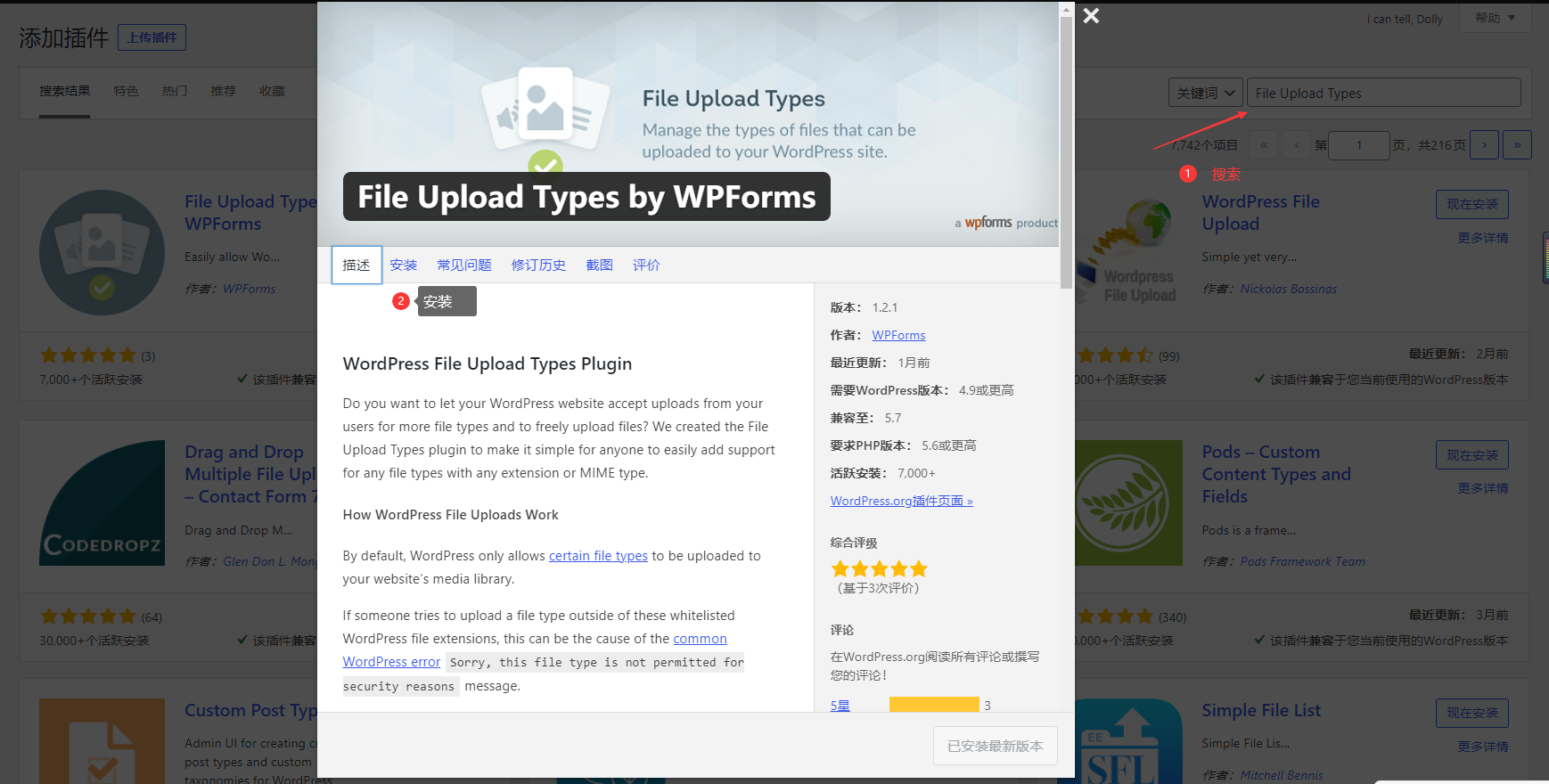
Task: Open the WordPress.org插件页面 link
Action: (901, 502)
